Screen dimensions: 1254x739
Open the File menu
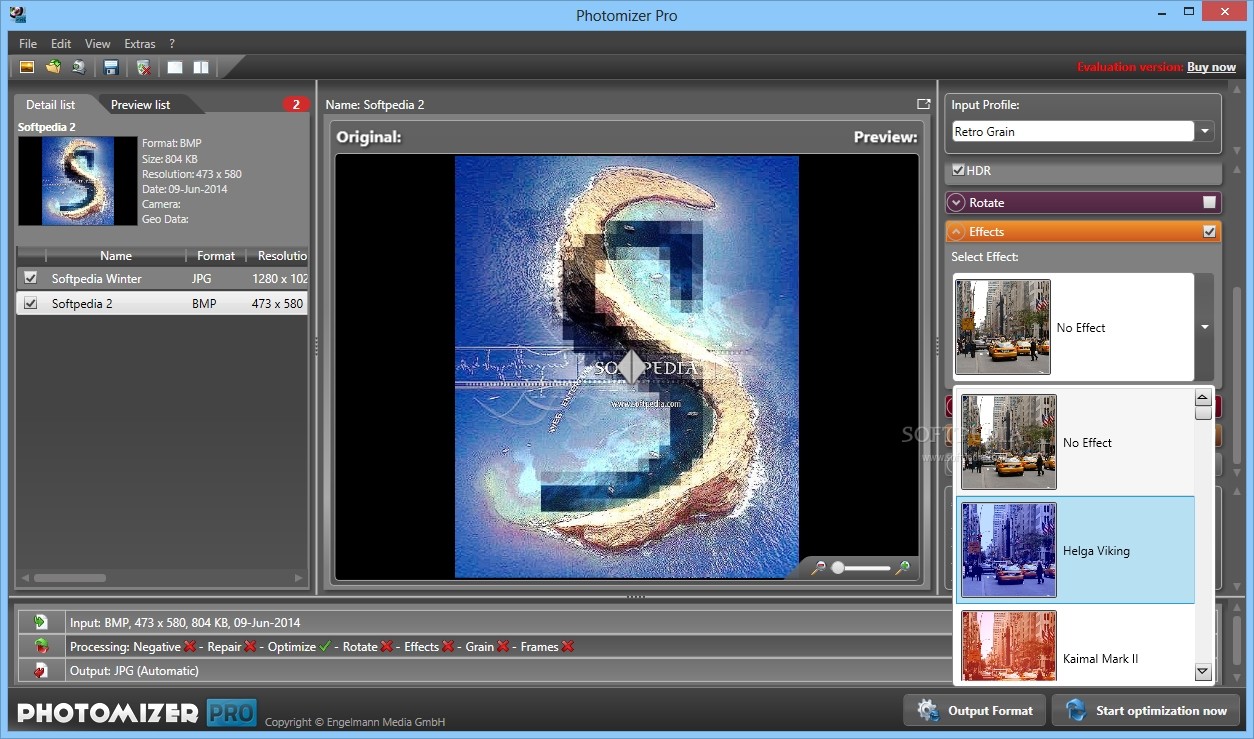(x=27, y=44)
